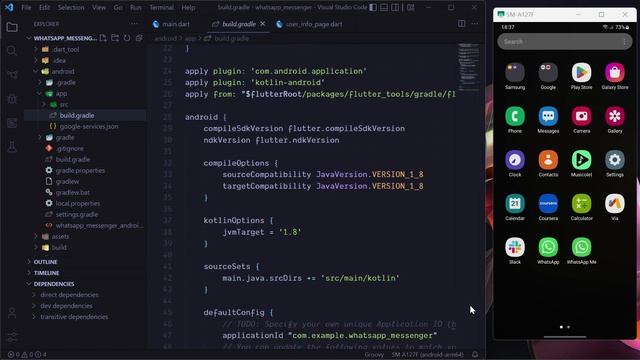Open the Google folder on phone

548,76
